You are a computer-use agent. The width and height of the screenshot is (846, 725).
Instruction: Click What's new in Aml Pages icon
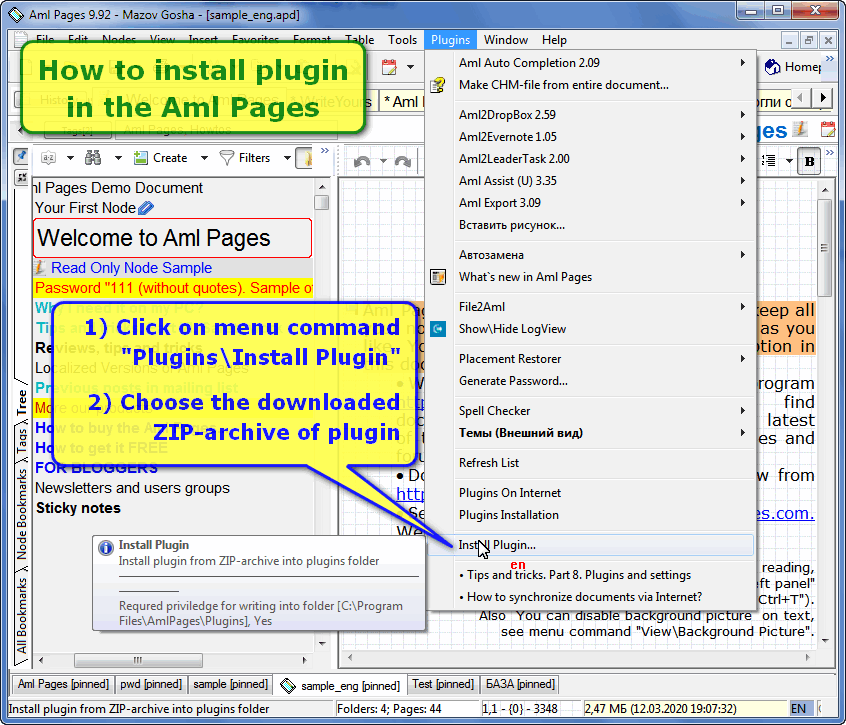click(438, 277)
